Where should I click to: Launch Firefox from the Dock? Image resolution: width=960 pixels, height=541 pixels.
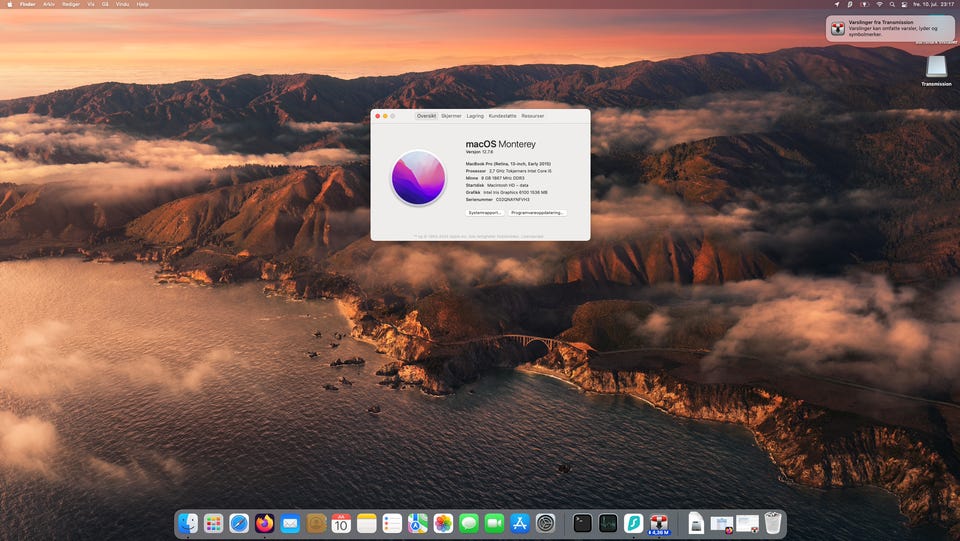click(264, 523)
